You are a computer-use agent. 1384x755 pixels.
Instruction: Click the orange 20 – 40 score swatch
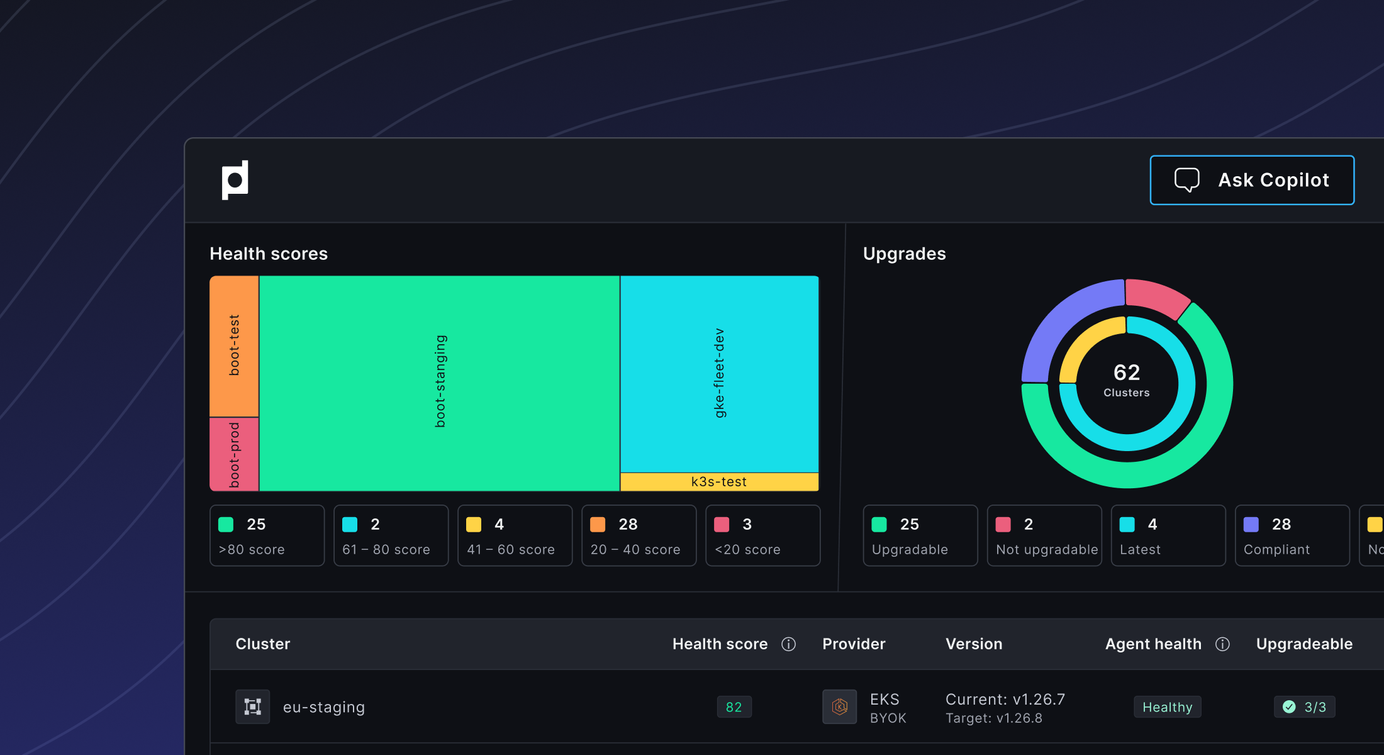pyautogui.click(x=598, y=524)
